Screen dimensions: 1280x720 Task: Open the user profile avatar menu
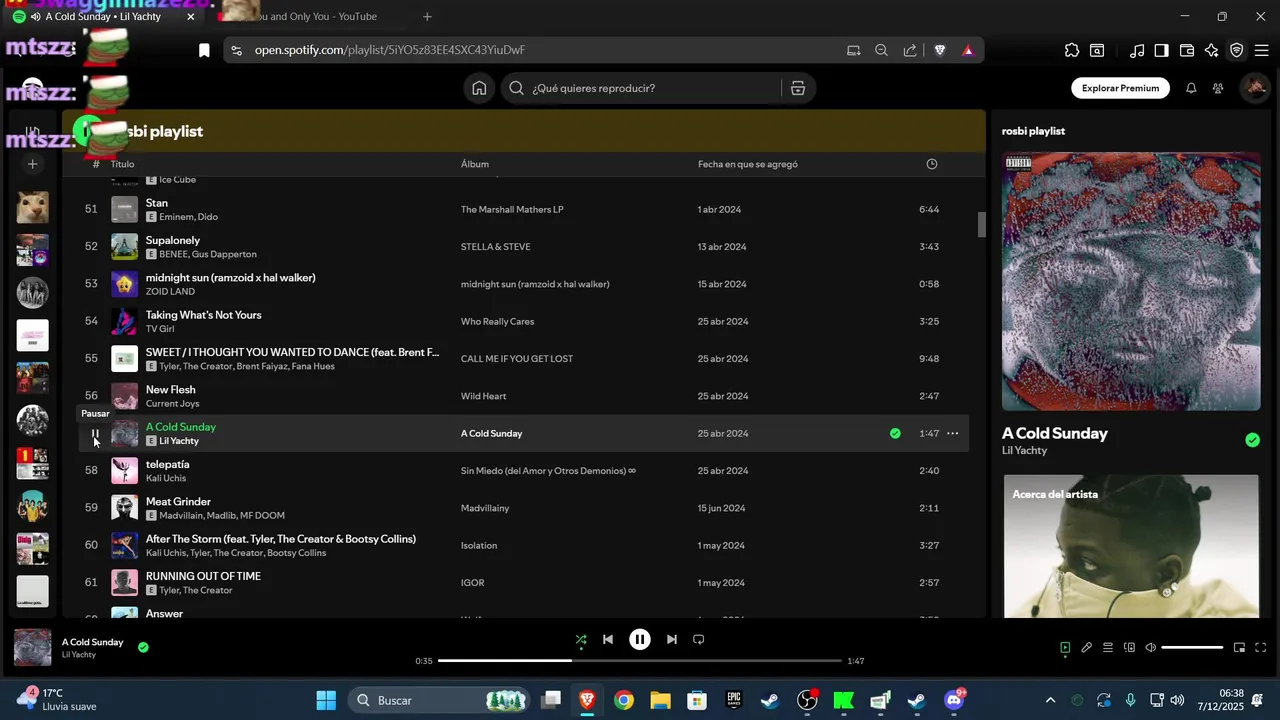(1254, 88)
